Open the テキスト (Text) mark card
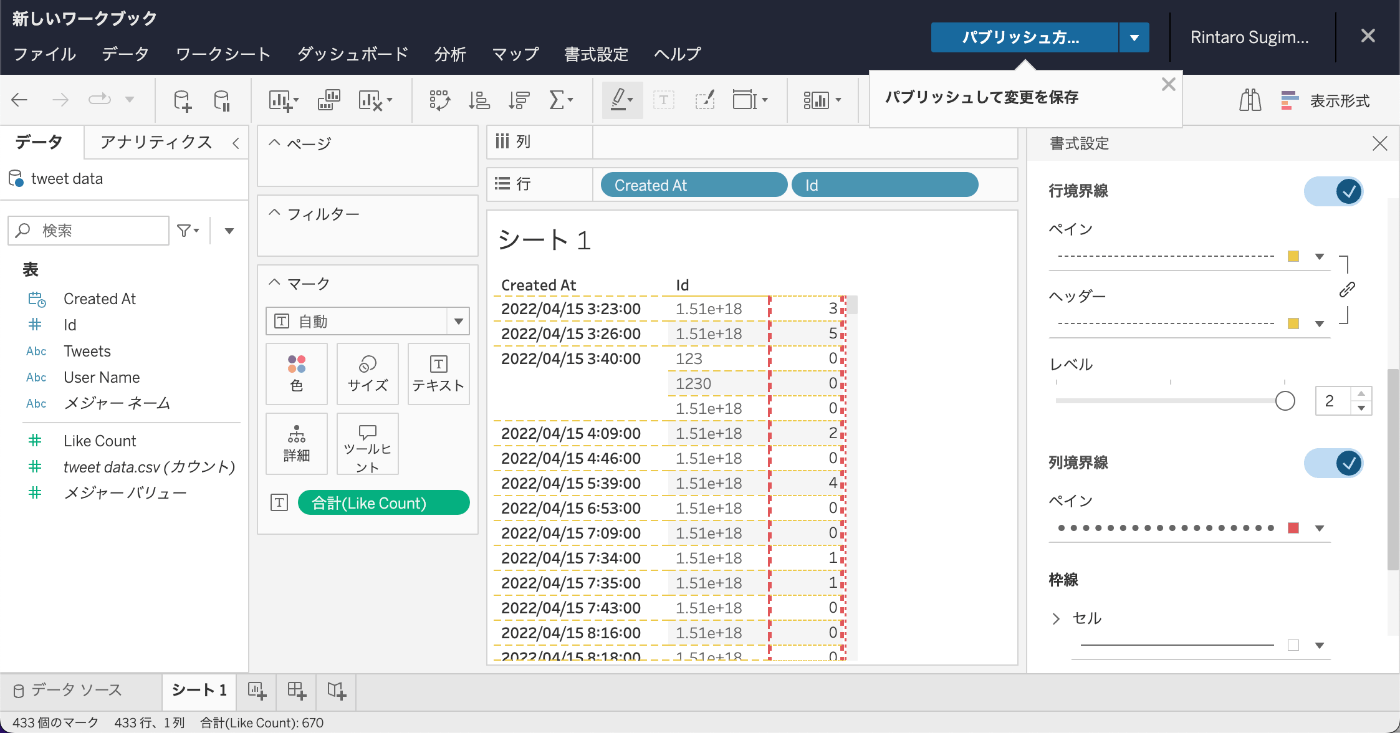This screenshot has width=1400, height=733. (x=438, y=374)
